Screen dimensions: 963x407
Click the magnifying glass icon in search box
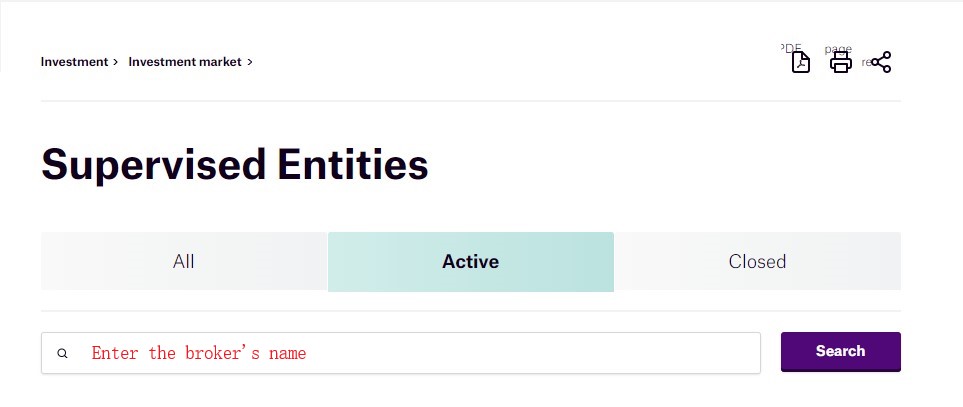tap(63, 353)
